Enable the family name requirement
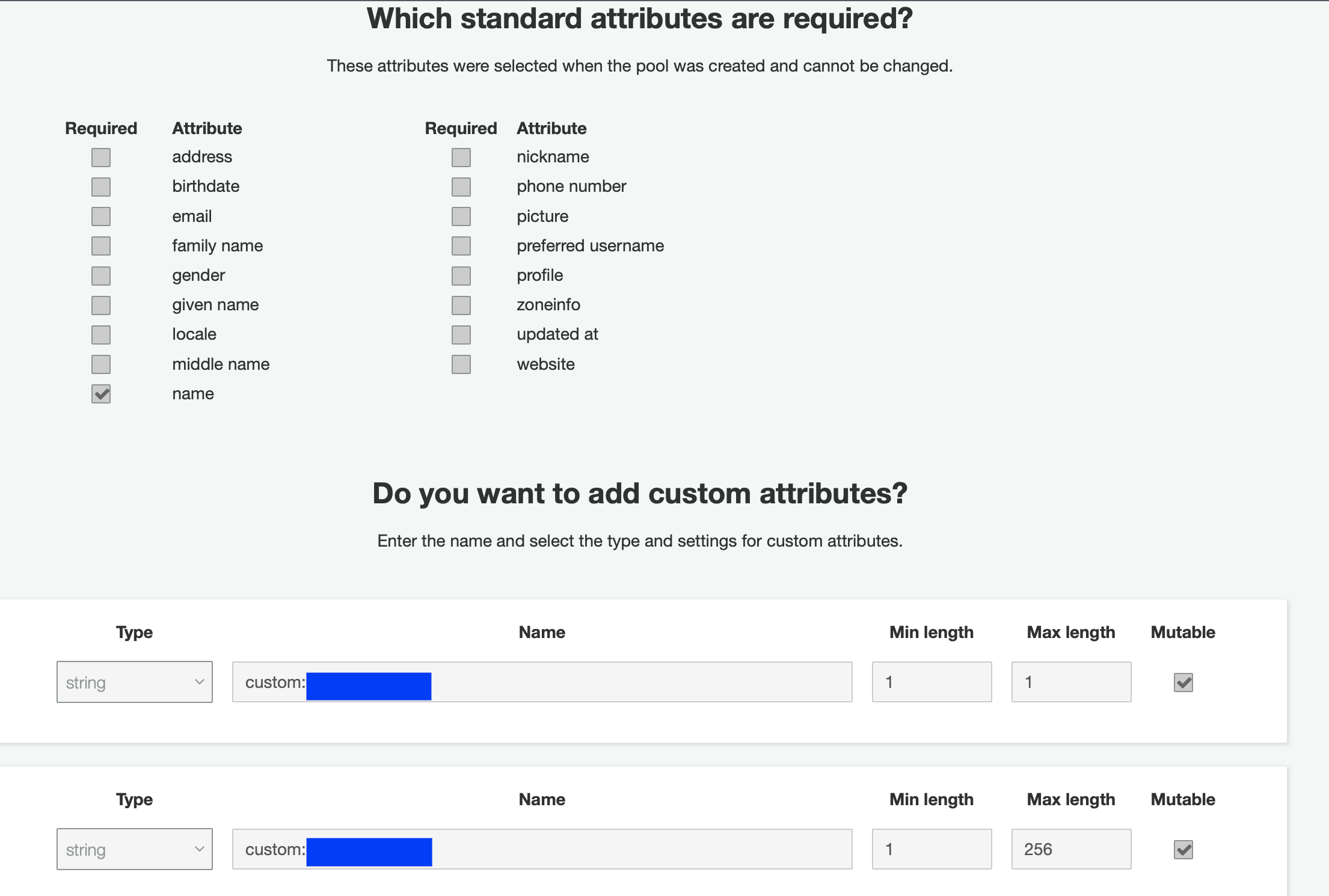This screenshot has width=1329, height=896. point(100,245)
